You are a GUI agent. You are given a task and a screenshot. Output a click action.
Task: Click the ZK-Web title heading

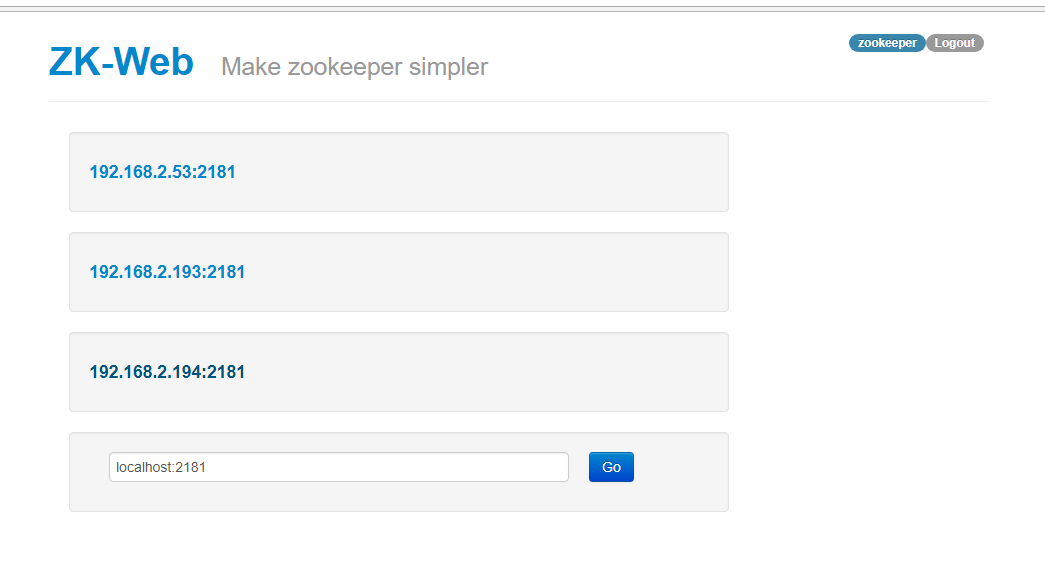tap(121, 62)
